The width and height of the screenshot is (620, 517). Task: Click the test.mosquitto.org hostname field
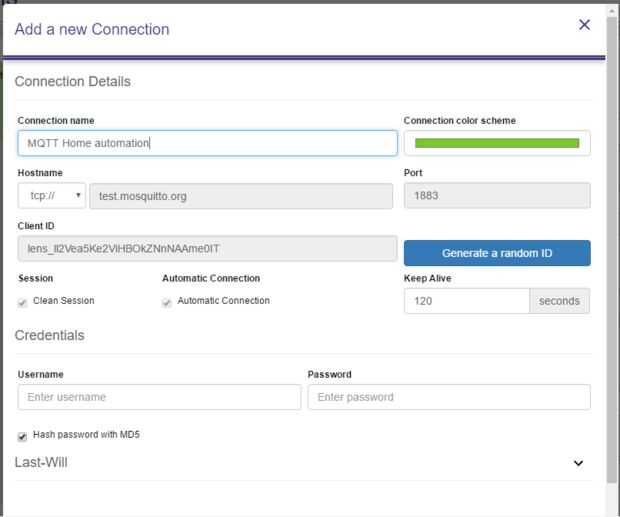click(240, 196)
